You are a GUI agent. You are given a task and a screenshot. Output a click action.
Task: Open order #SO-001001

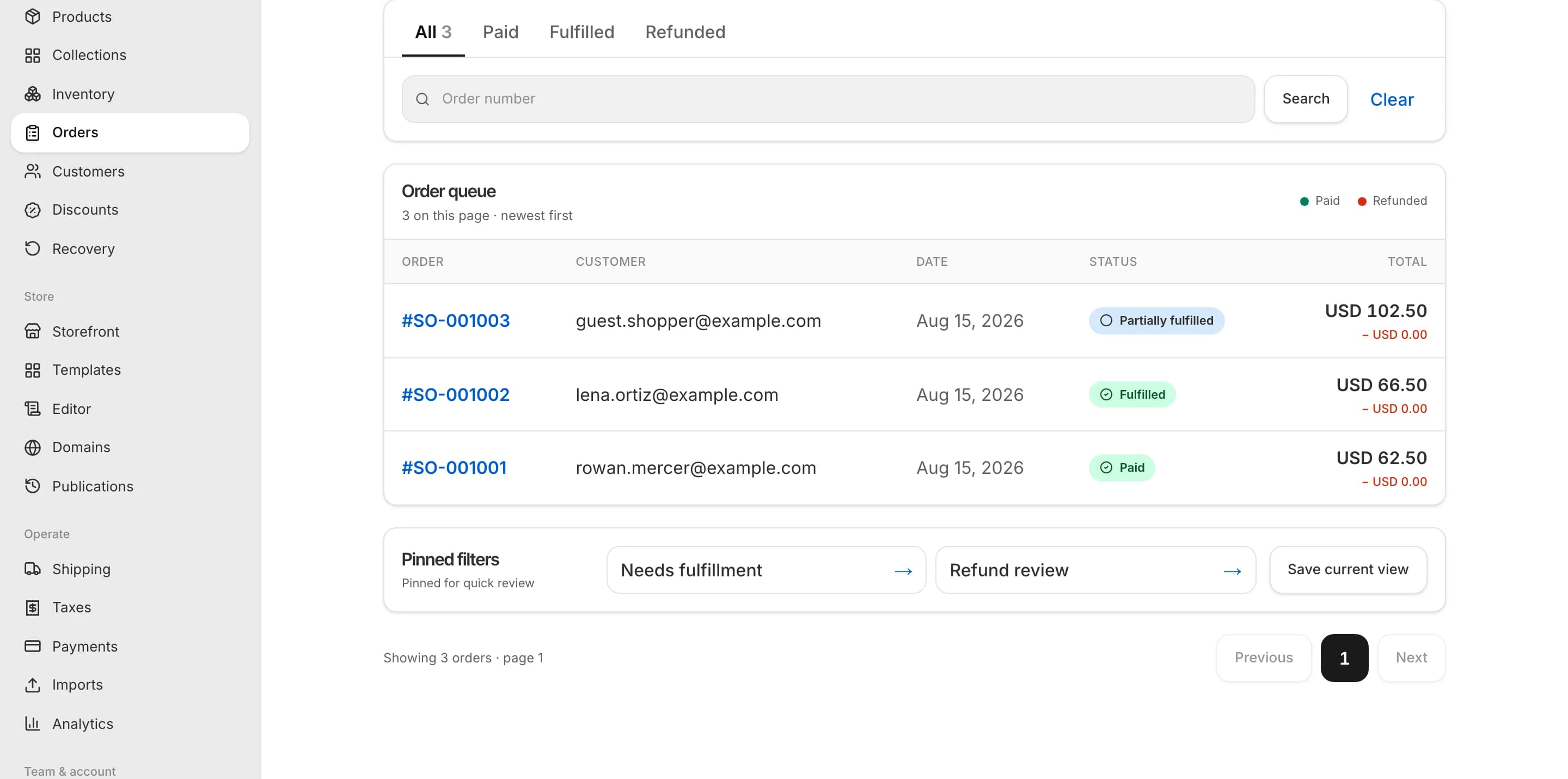click(454, 468)
